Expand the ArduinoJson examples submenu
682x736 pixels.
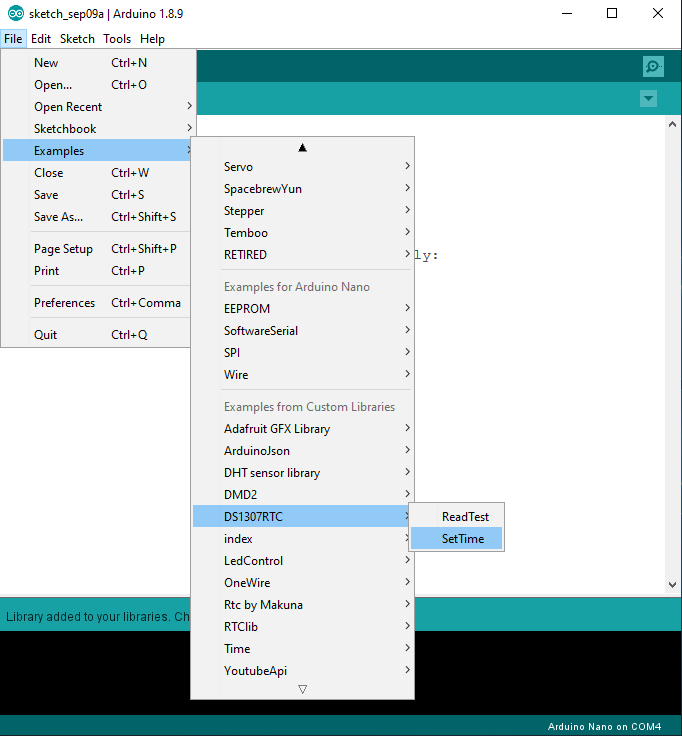tap(302, 451)
